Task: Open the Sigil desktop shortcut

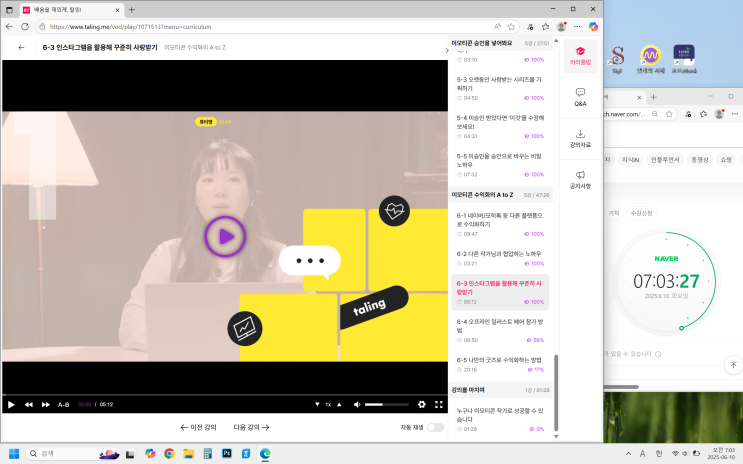Action: tap(617, 59)
